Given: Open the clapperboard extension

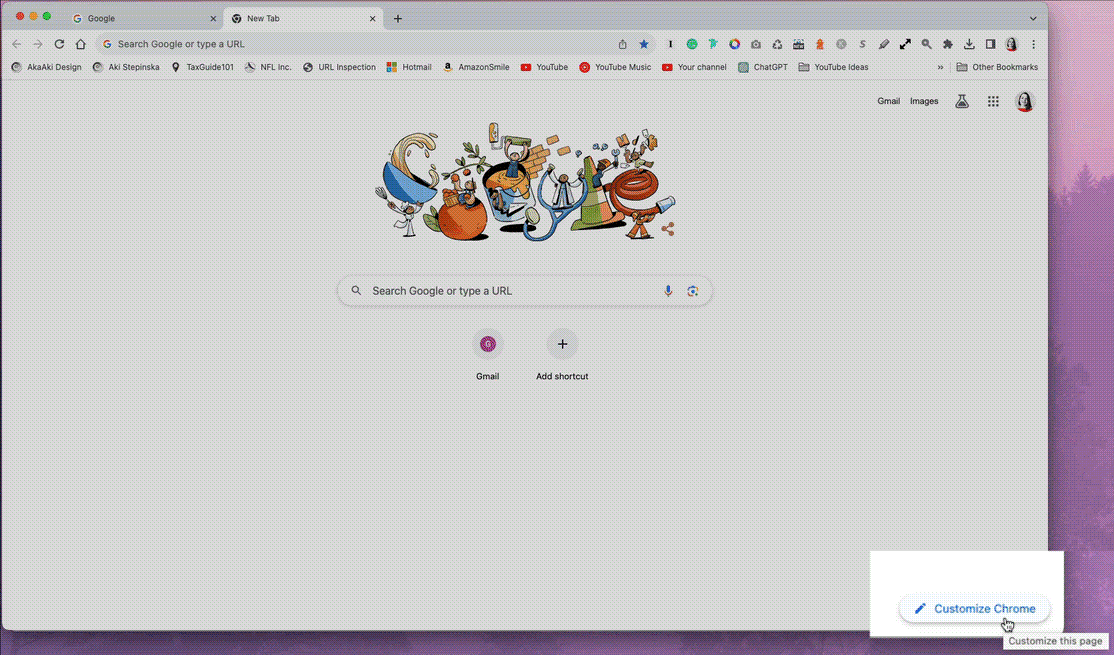Looking at the screenshot, I should pos(799,44).
